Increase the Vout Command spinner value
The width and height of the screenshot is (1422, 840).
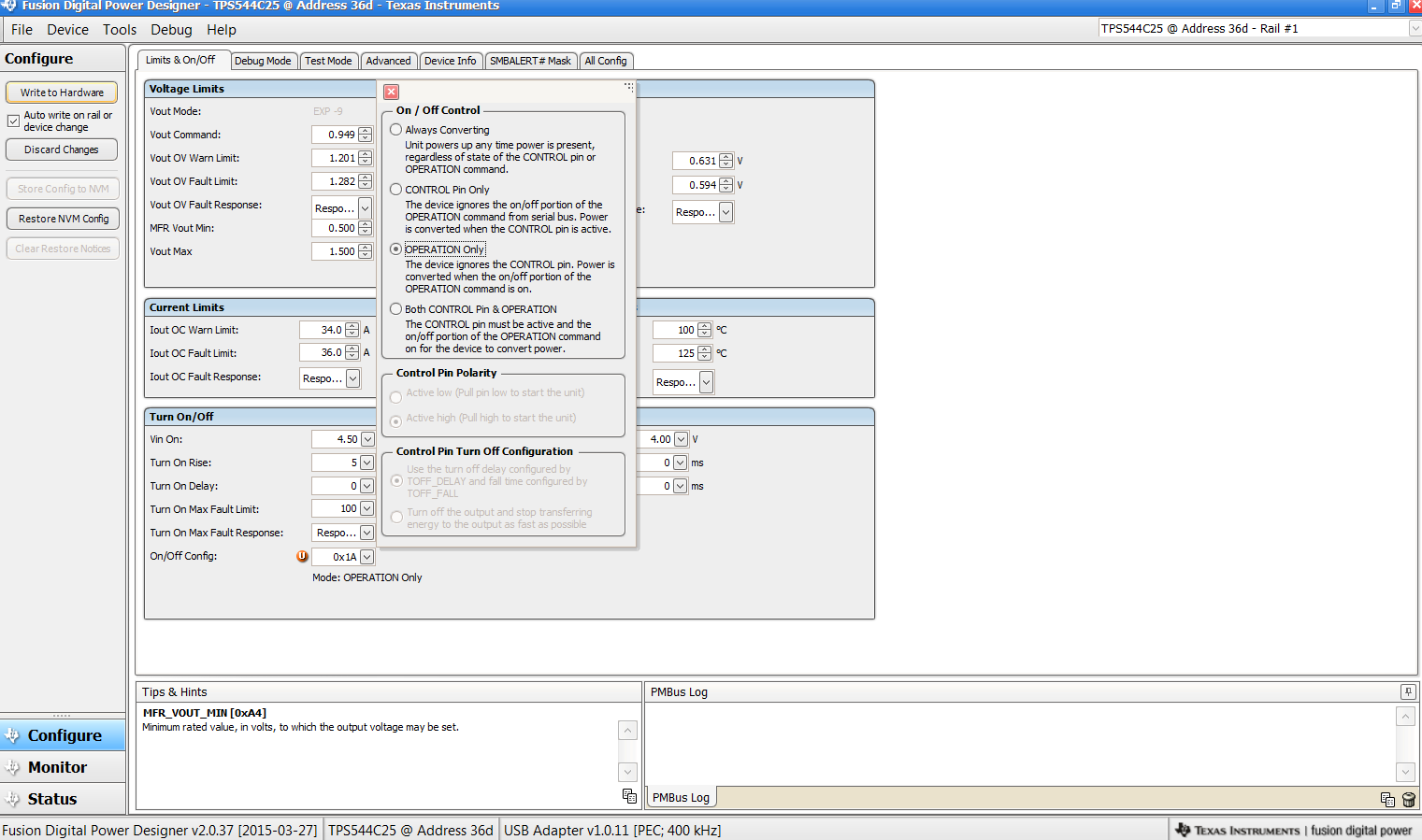(365, 131)
